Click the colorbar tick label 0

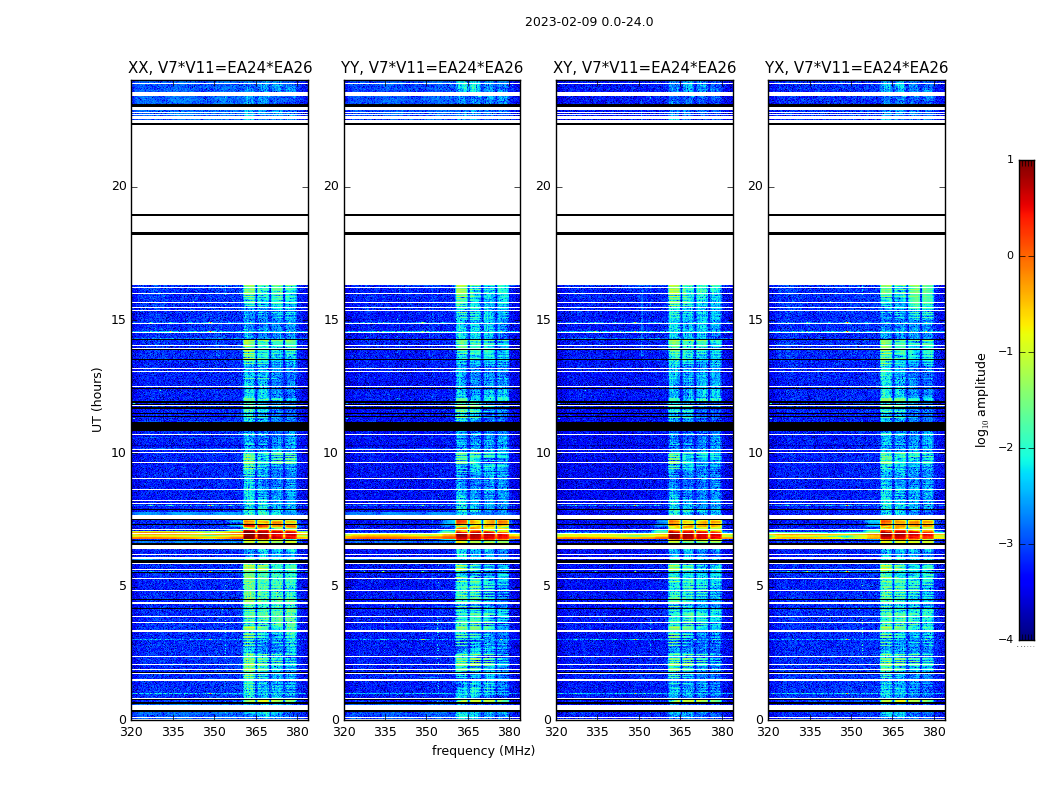pyautogui.click(x=1010, y=256)
